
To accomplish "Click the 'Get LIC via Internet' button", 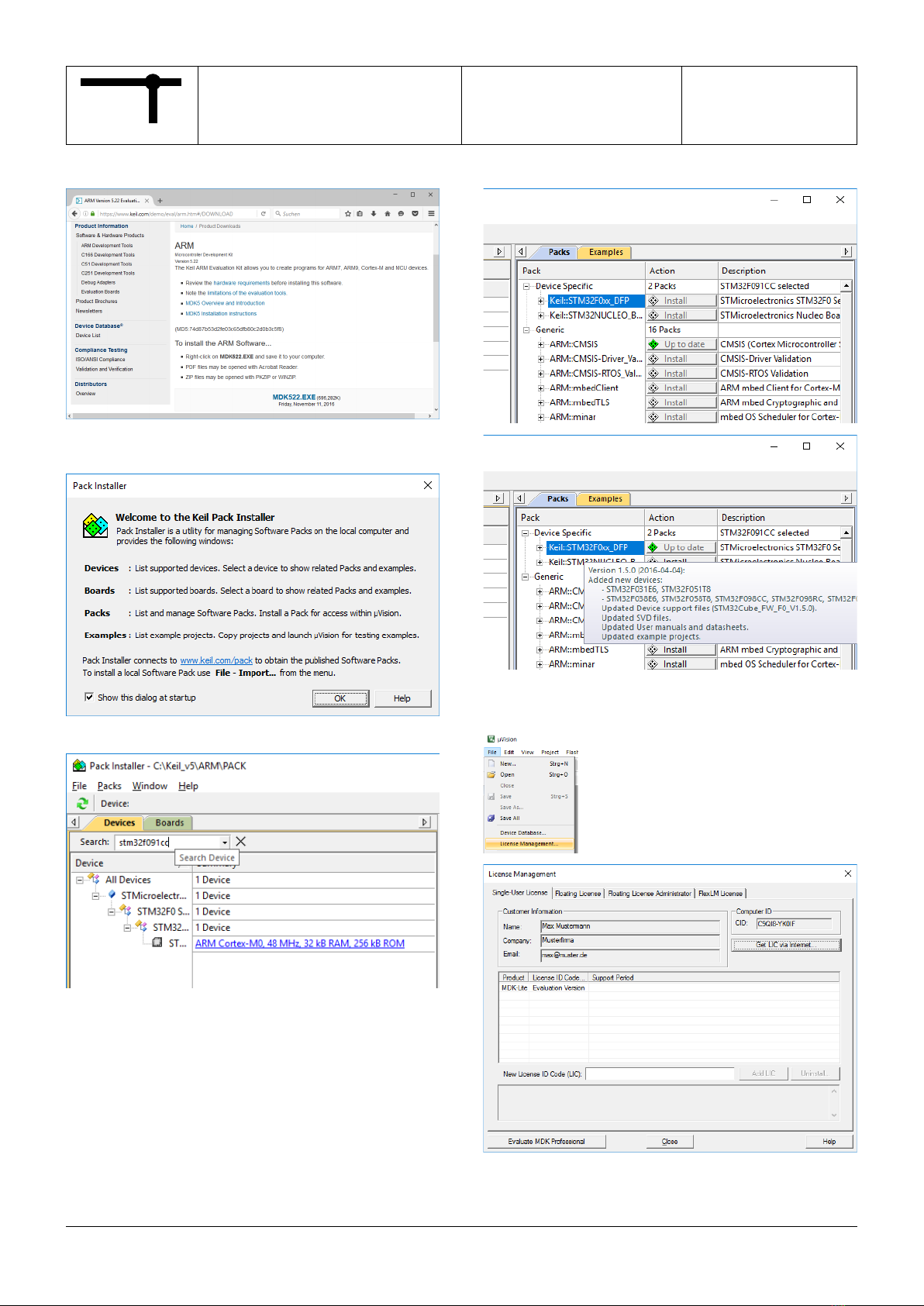I will (786, 945).
